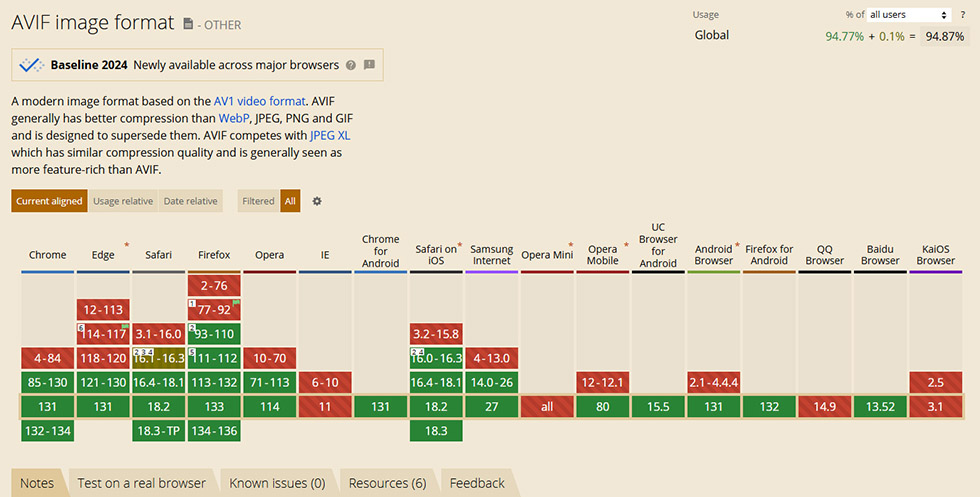Click the spec document icon beside the title
The image size is (980, 497).
pos(188,24)
